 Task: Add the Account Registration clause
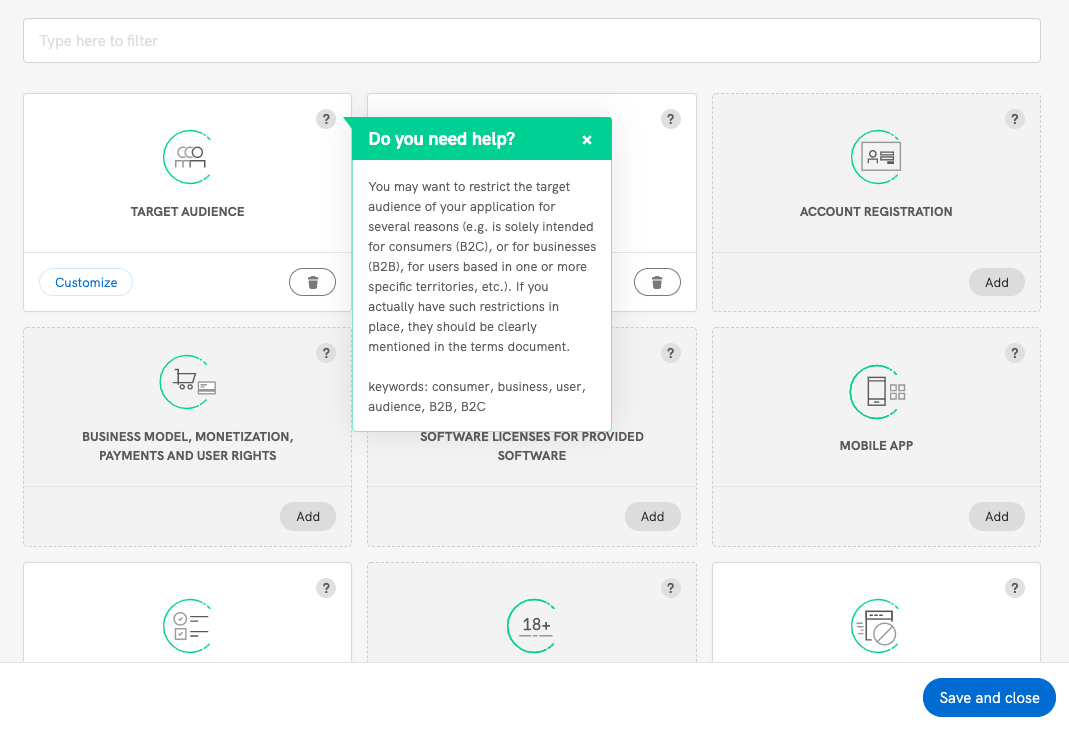996,282
